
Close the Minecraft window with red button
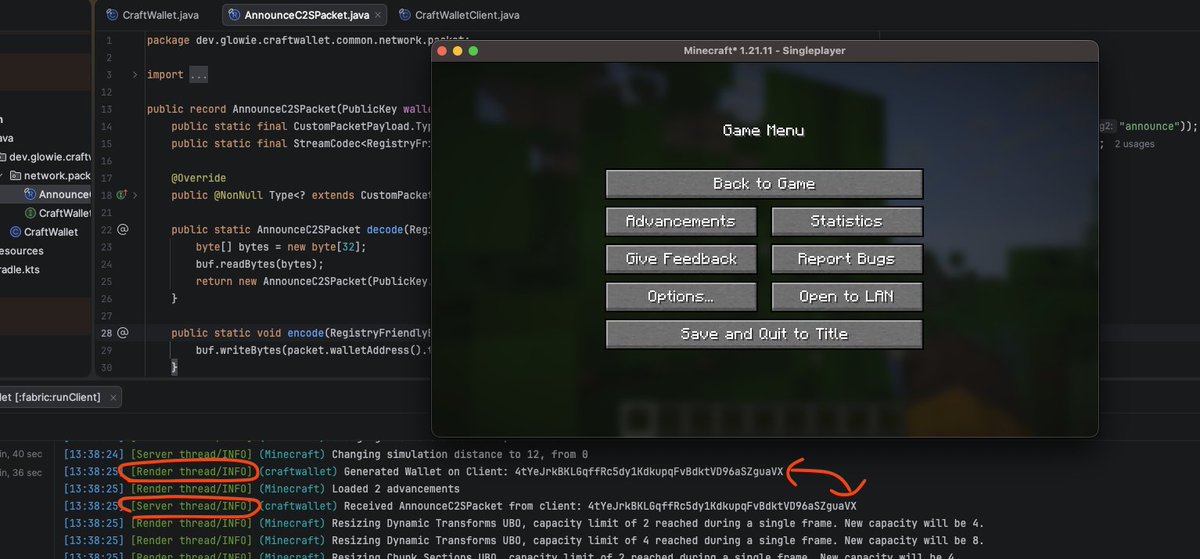pos(443,51)
